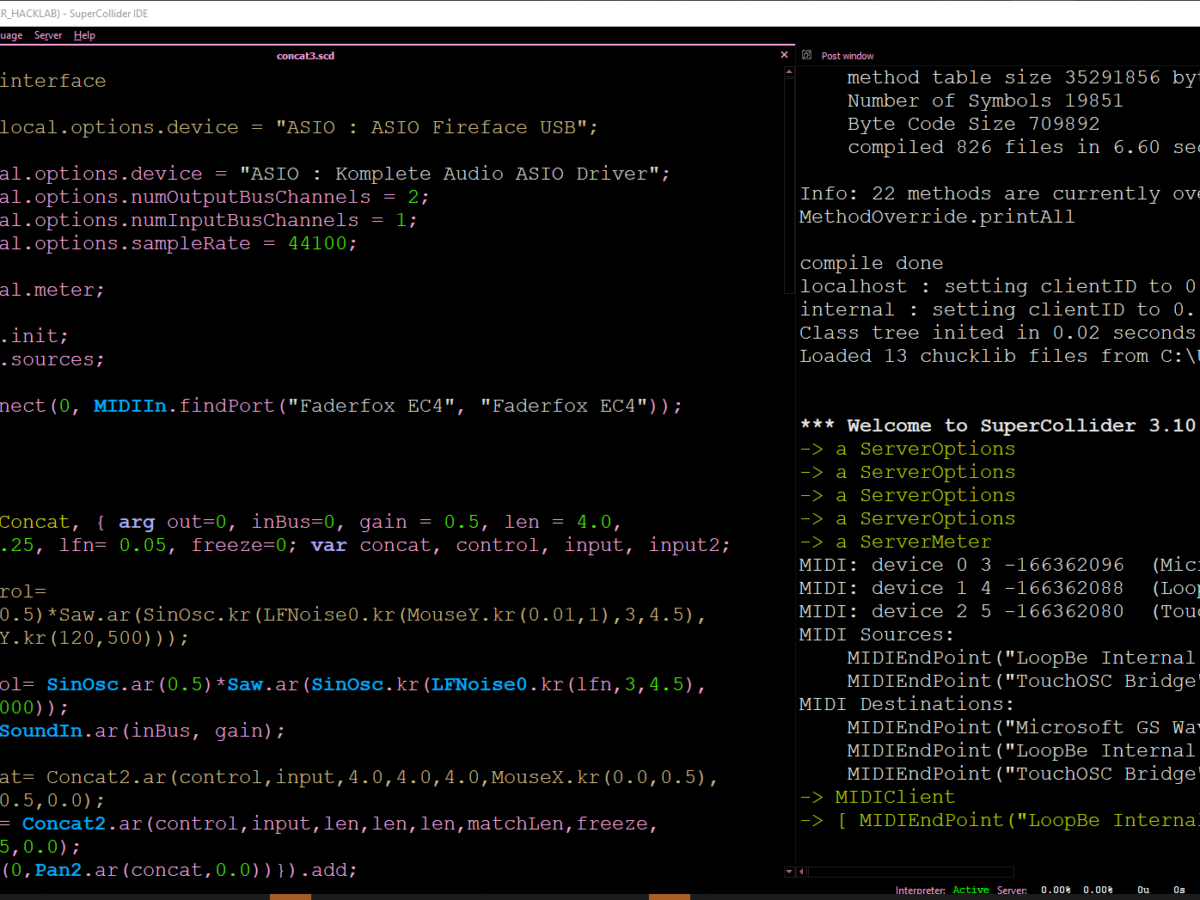Close the concat3.scd tab
The width and height of the screenshot is (1200, 900).
coord(783,56)
